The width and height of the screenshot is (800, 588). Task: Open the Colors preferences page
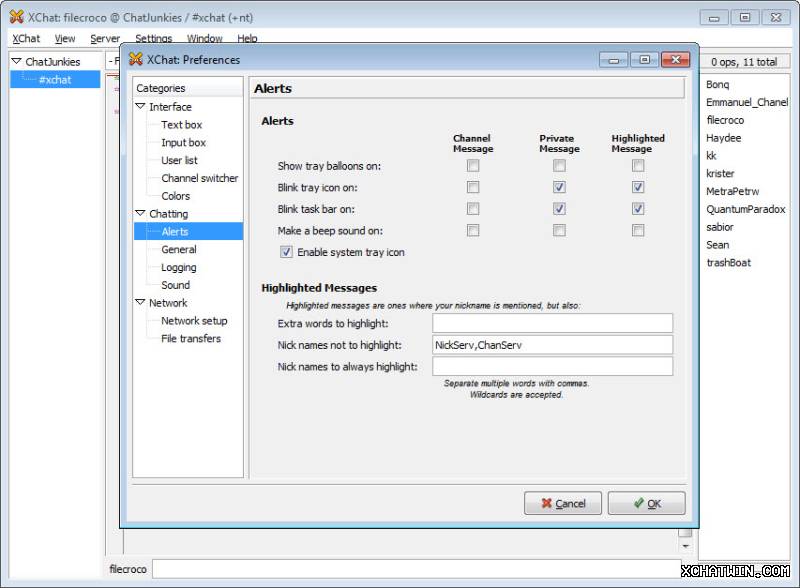click(175, 196)
